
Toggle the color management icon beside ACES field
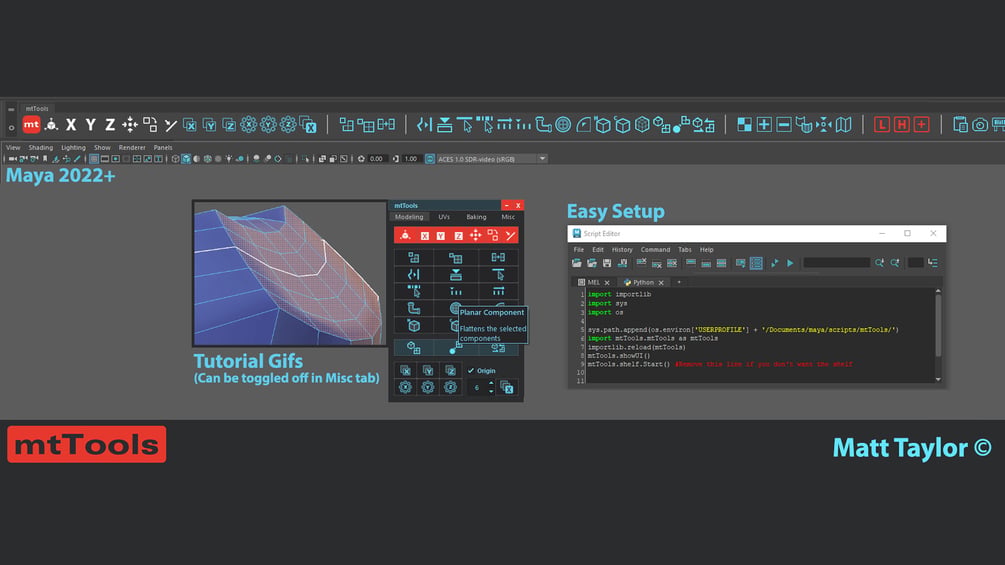[x=430, y=159]
